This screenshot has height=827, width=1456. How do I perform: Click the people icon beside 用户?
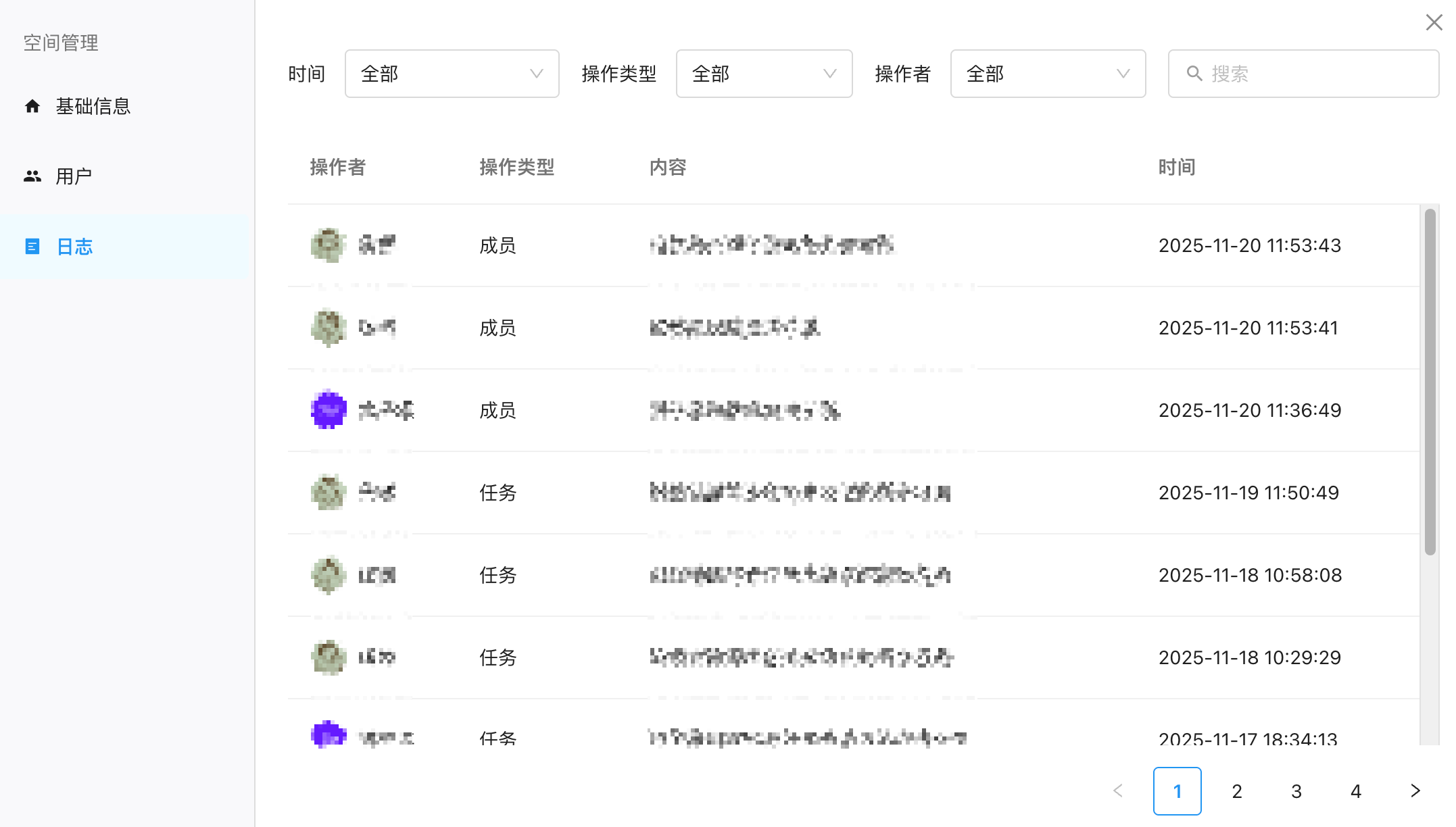(x=32, y=176)
